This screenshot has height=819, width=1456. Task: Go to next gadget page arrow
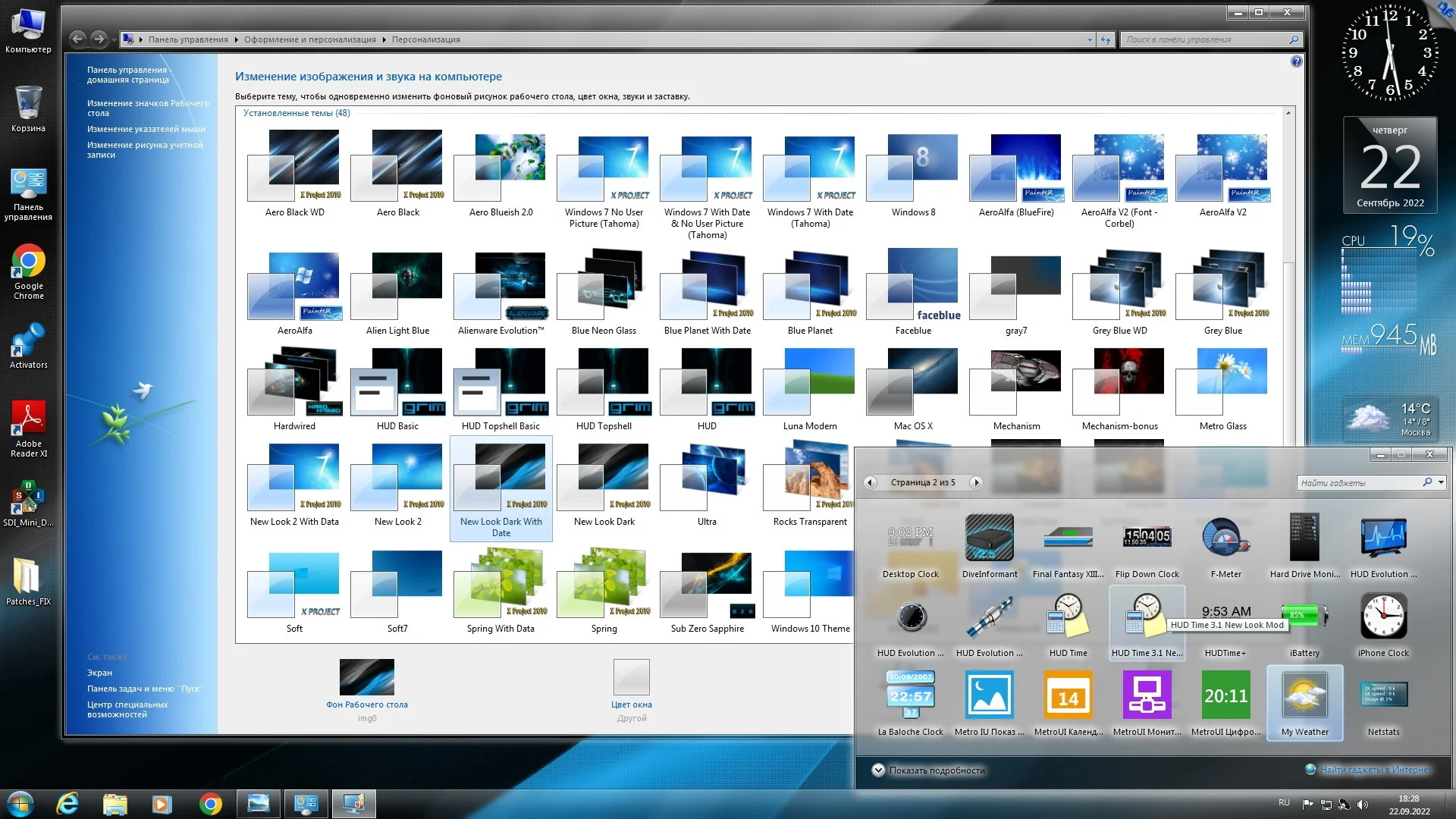point(977,483)
